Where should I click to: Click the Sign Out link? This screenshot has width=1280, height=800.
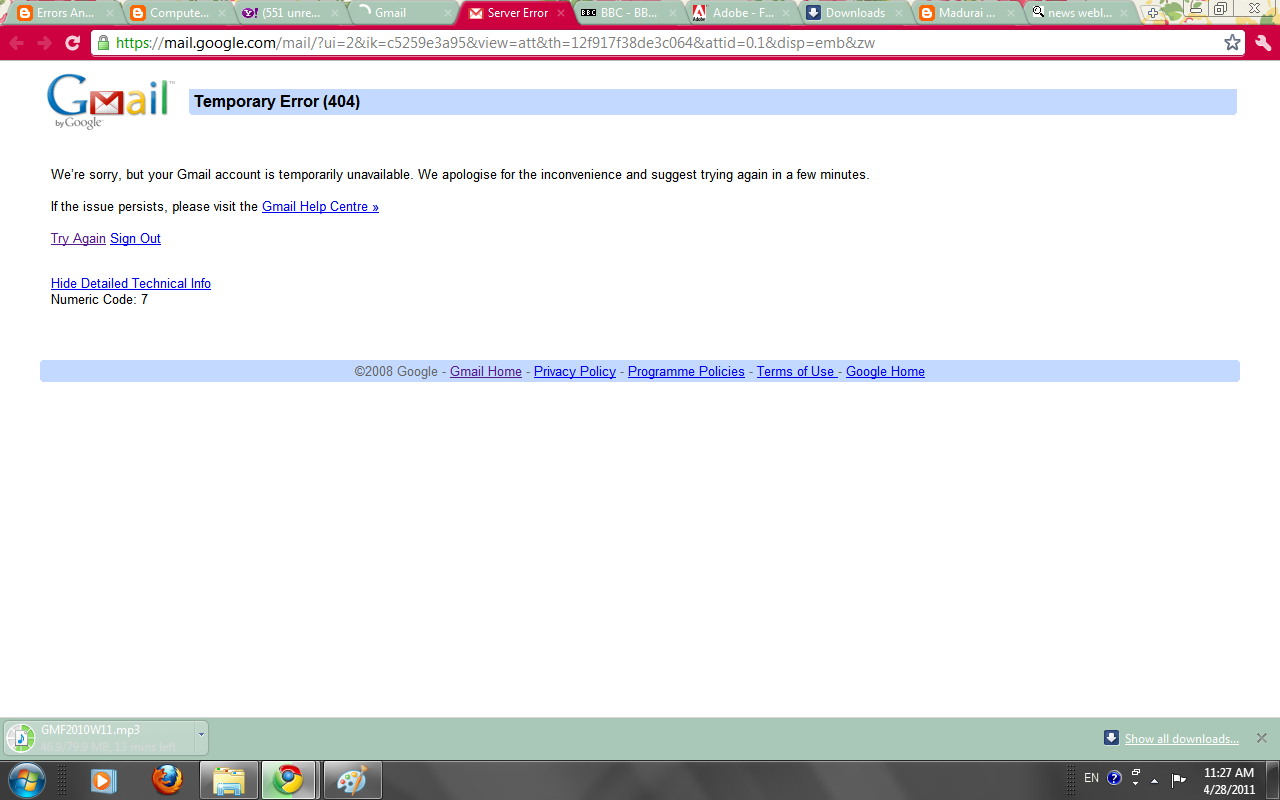point(135,239)
